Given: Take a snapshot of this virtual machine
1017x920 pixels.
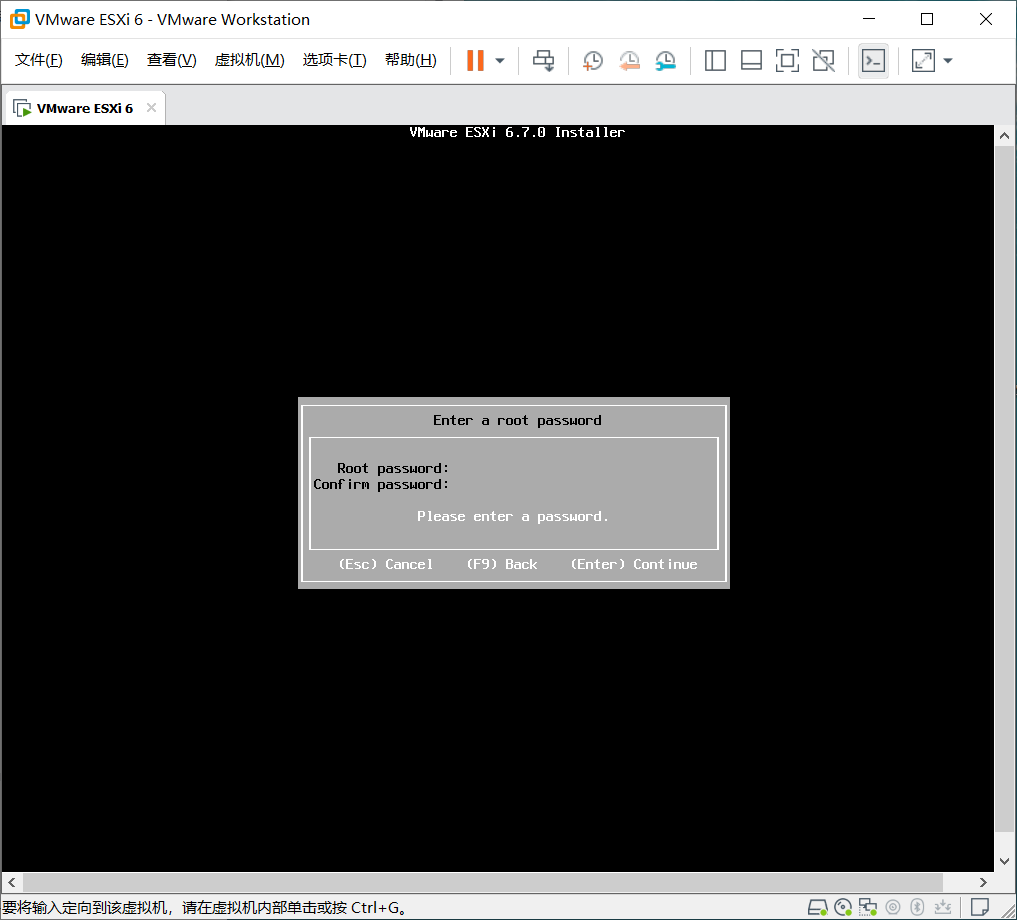Looking at the screenshot, I should (x=592, y=61).
